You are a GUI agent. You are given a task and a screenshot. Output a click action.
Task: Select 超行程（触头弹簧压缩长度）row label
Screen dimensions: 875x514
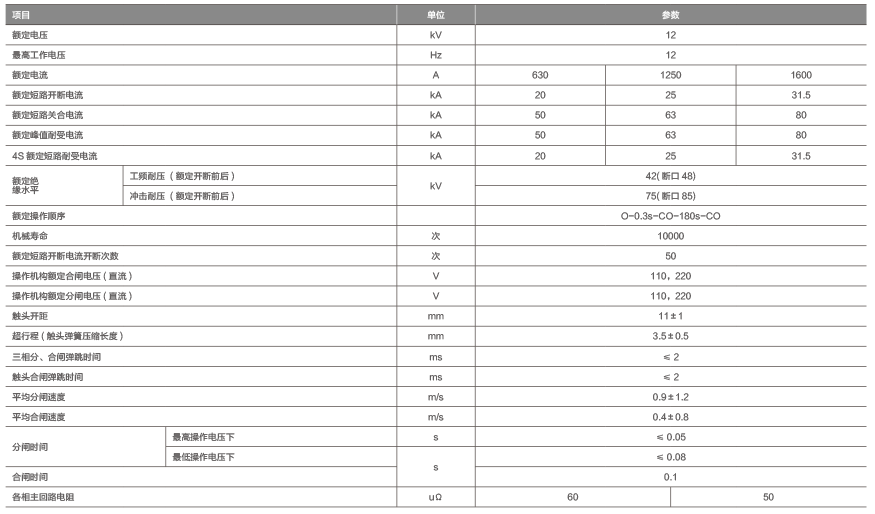point(68,337)
